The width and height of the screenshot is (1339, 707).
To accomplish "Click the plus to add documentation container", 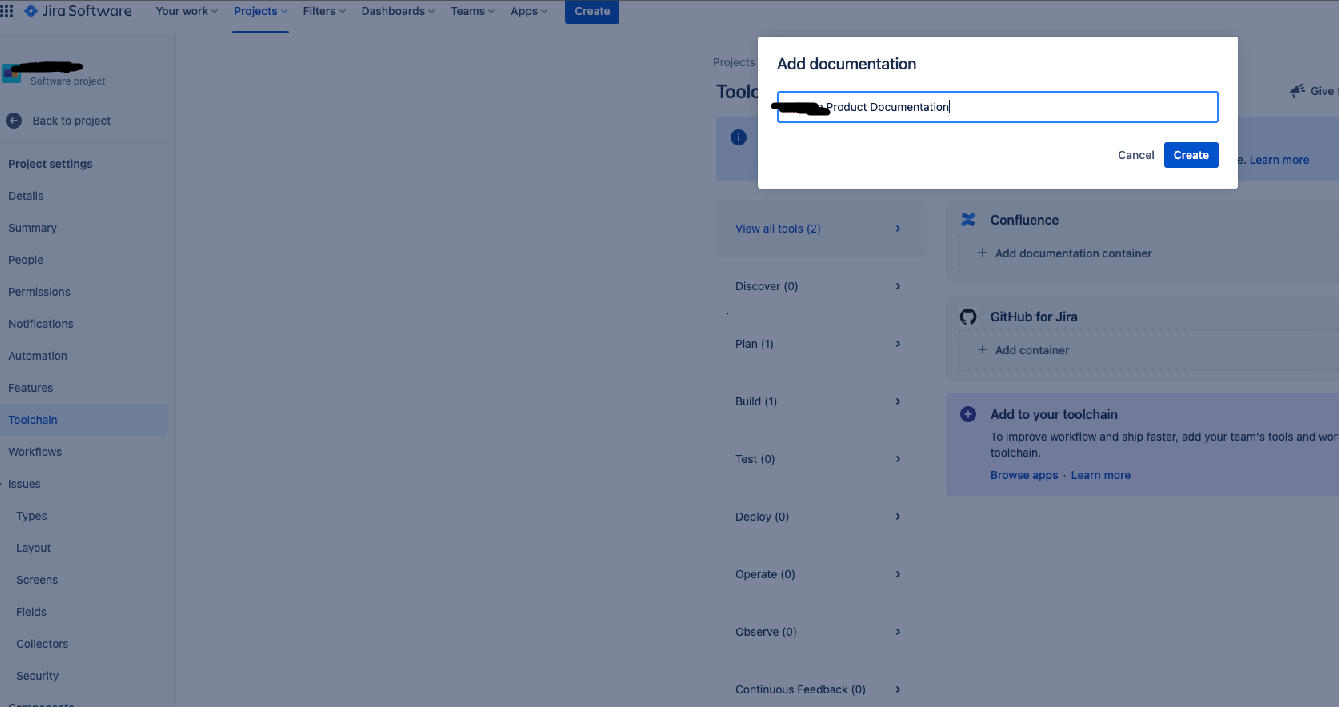I will (982, 253).
